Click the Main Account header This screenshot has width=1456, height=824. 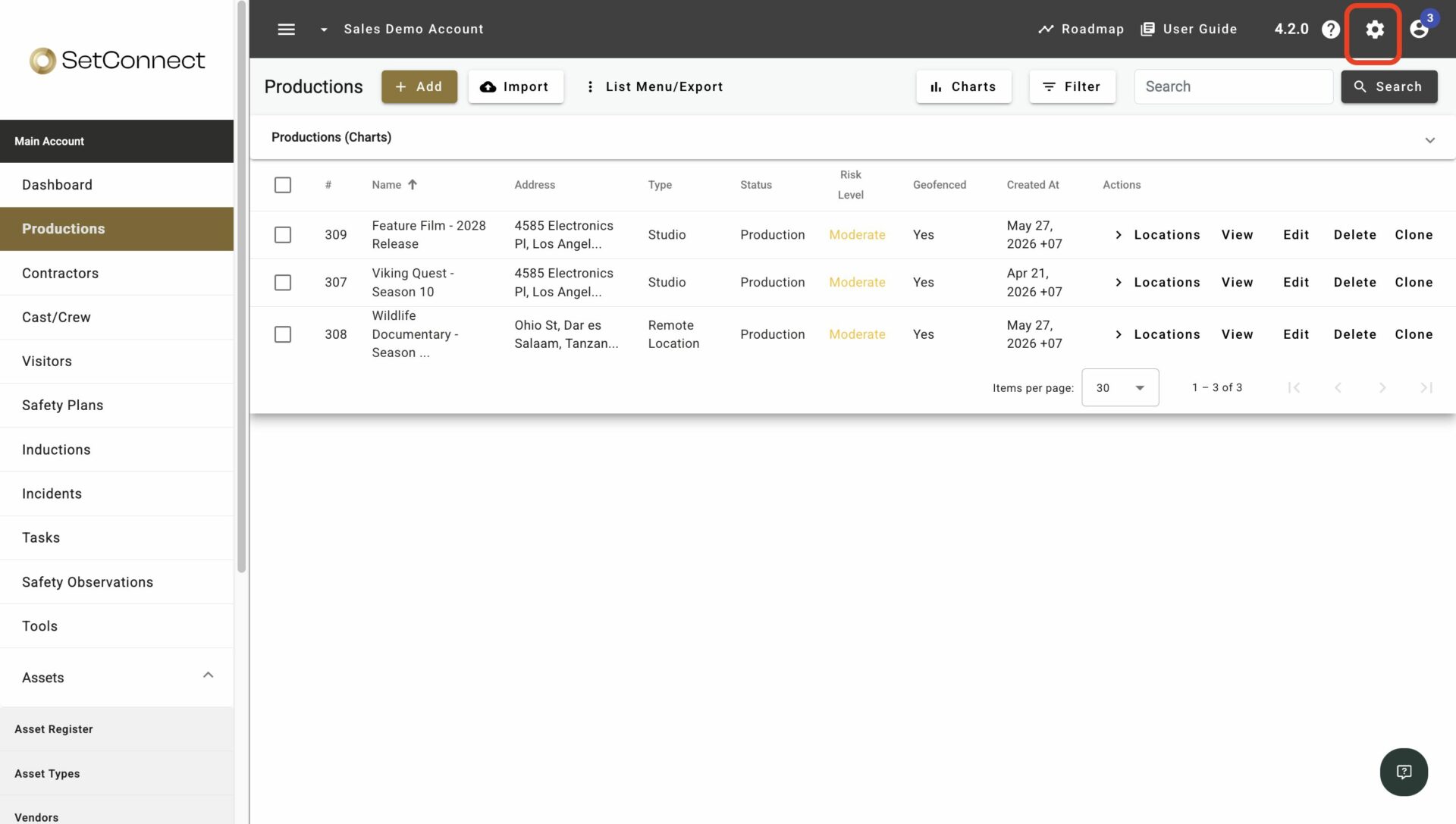coord(117,141)
